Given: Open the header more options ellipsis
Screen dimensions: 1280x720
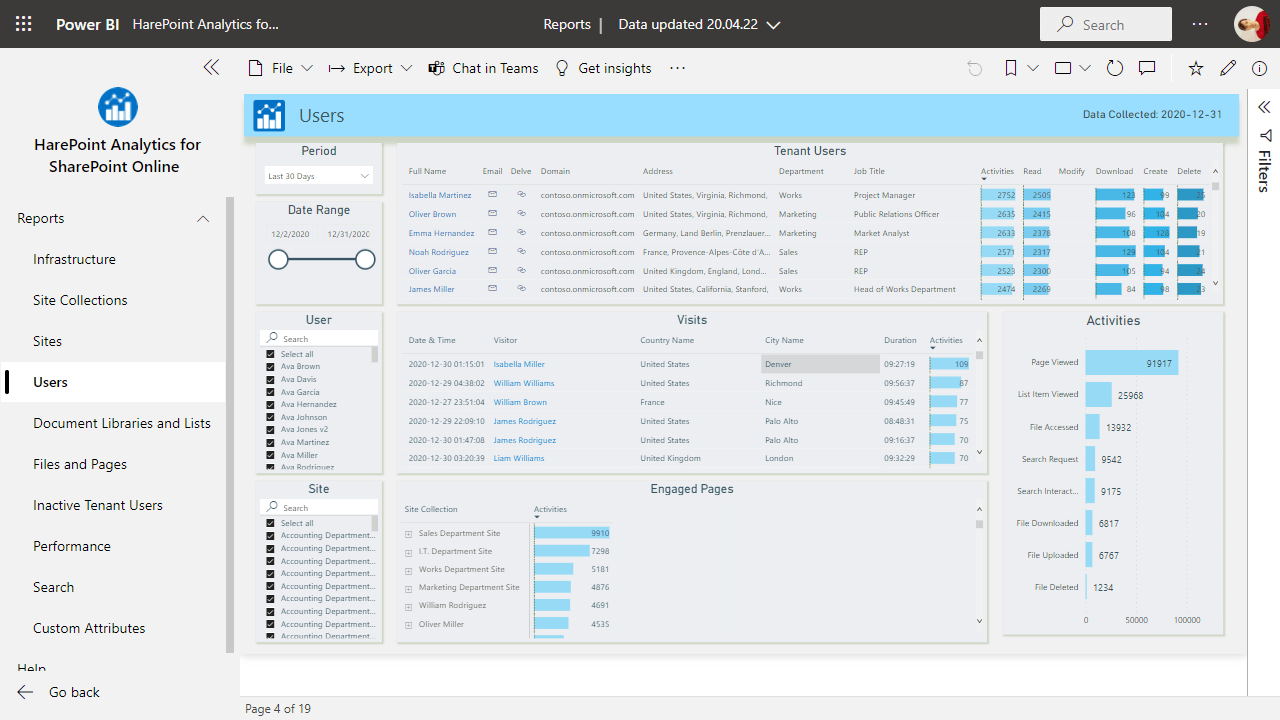Looking at the screenshot, I should 1200,24.
